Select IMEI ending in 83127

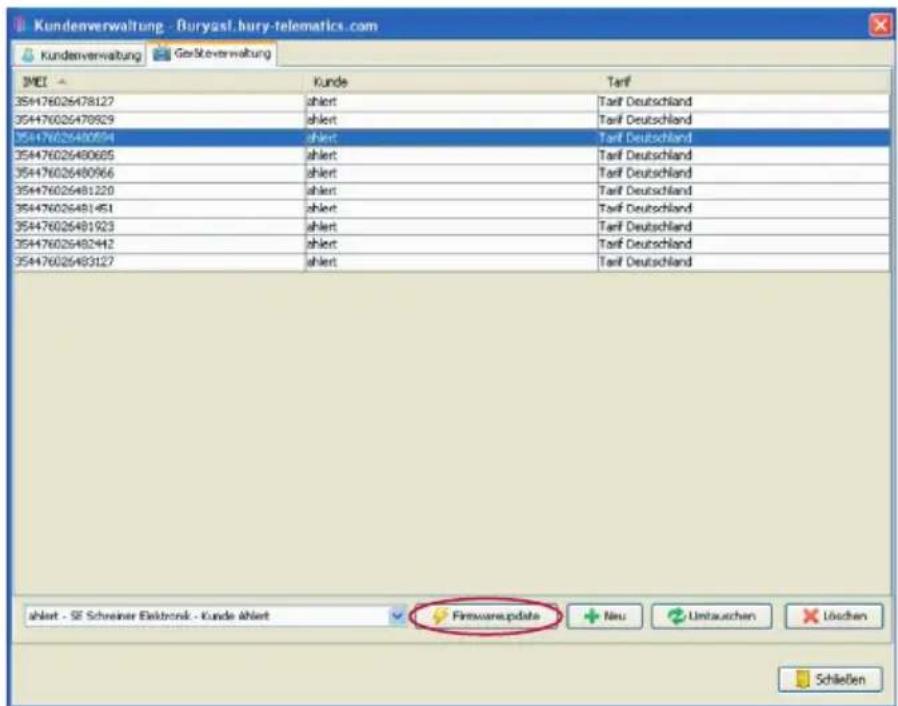pyautogui.click(x=64, y=262)
